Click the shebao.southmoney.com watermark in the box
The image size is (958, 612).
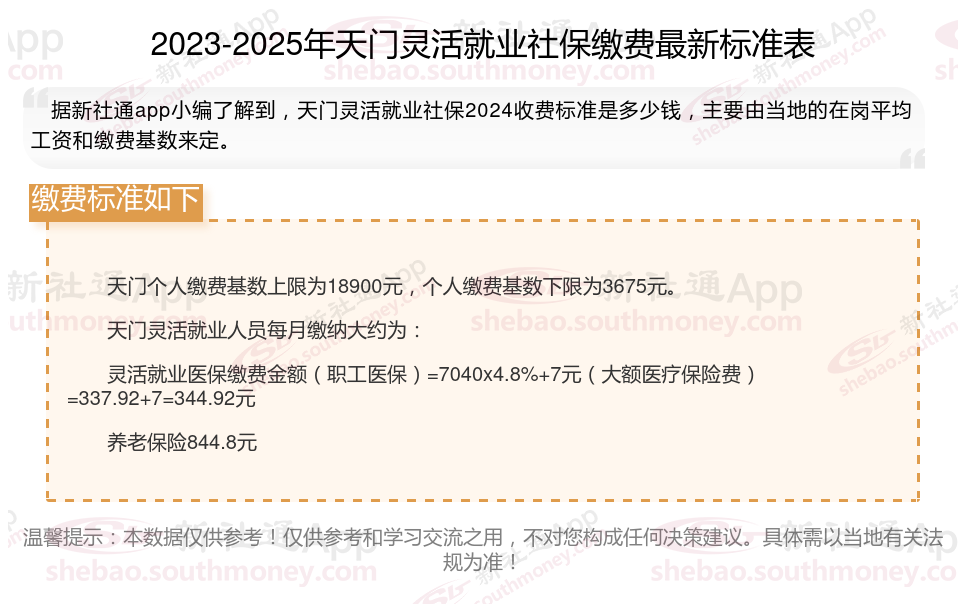(636, 321)
